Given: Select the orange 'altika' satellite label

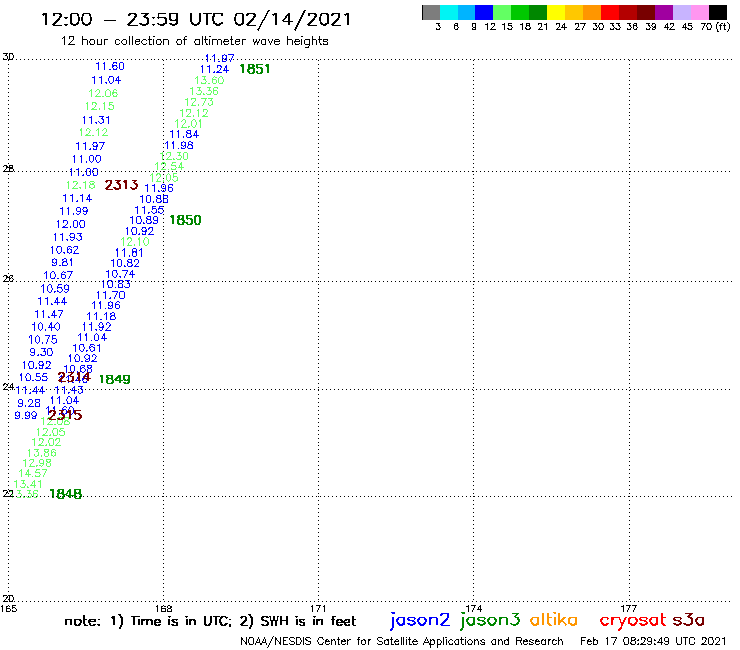Looking at the screenshot, I should click(x=553, y=619).
